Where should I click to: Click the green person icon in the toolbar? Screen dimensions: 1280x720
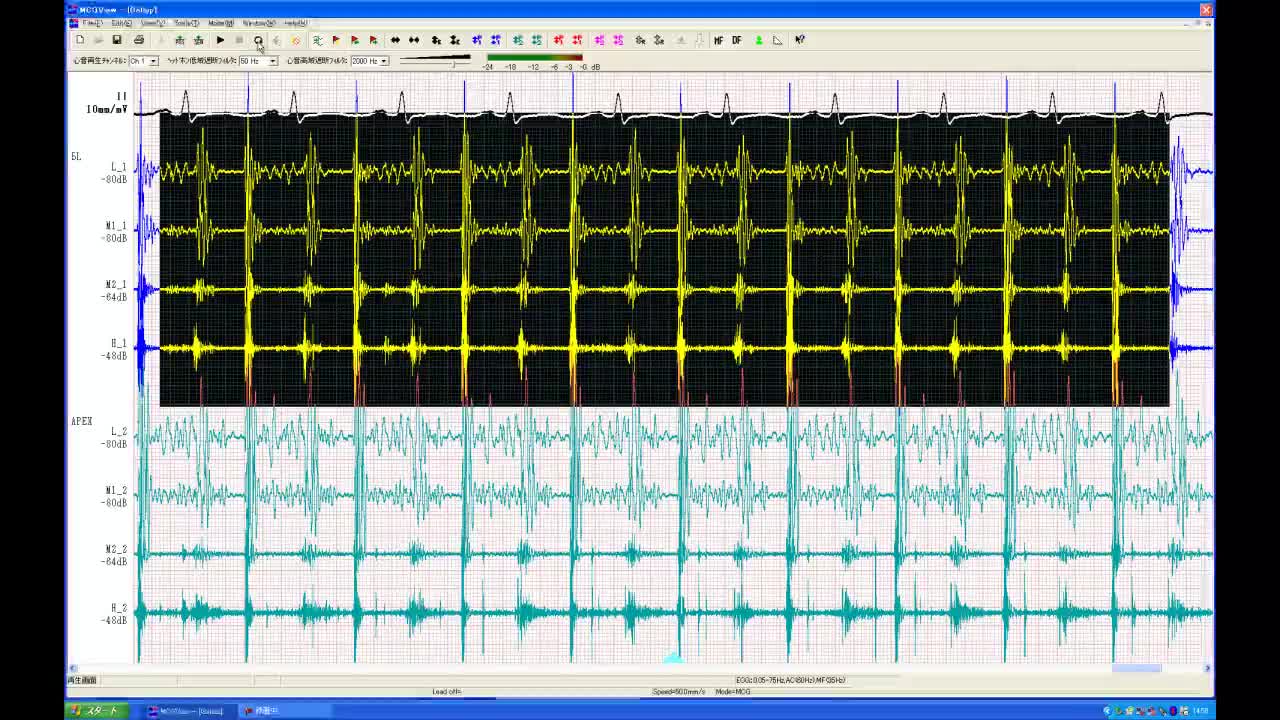758,40
